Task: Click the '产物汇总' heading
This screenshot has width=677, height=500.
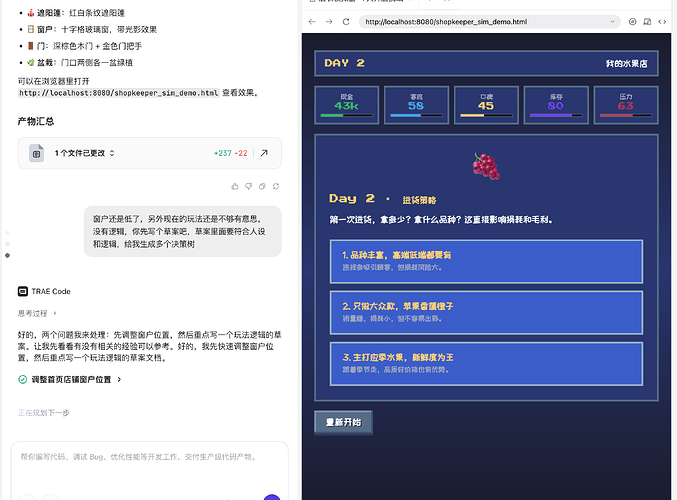Action: tap(36, 121)
